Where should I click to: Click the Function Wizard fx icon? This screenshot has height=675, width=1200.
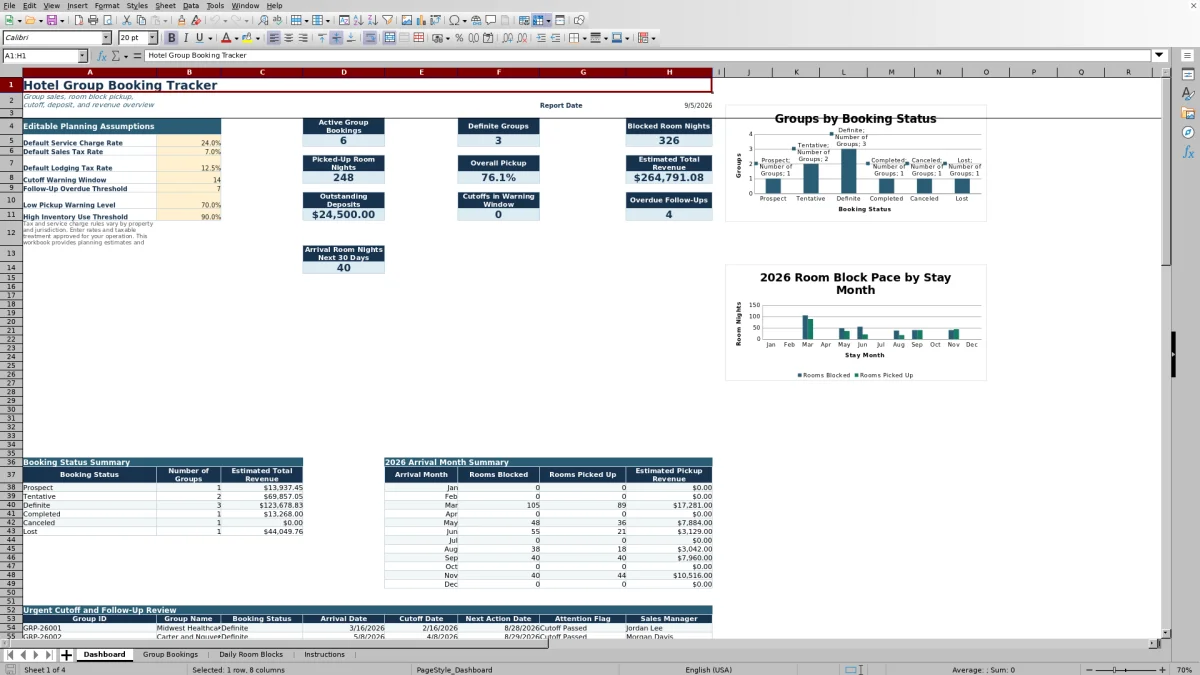pos(102,56)
